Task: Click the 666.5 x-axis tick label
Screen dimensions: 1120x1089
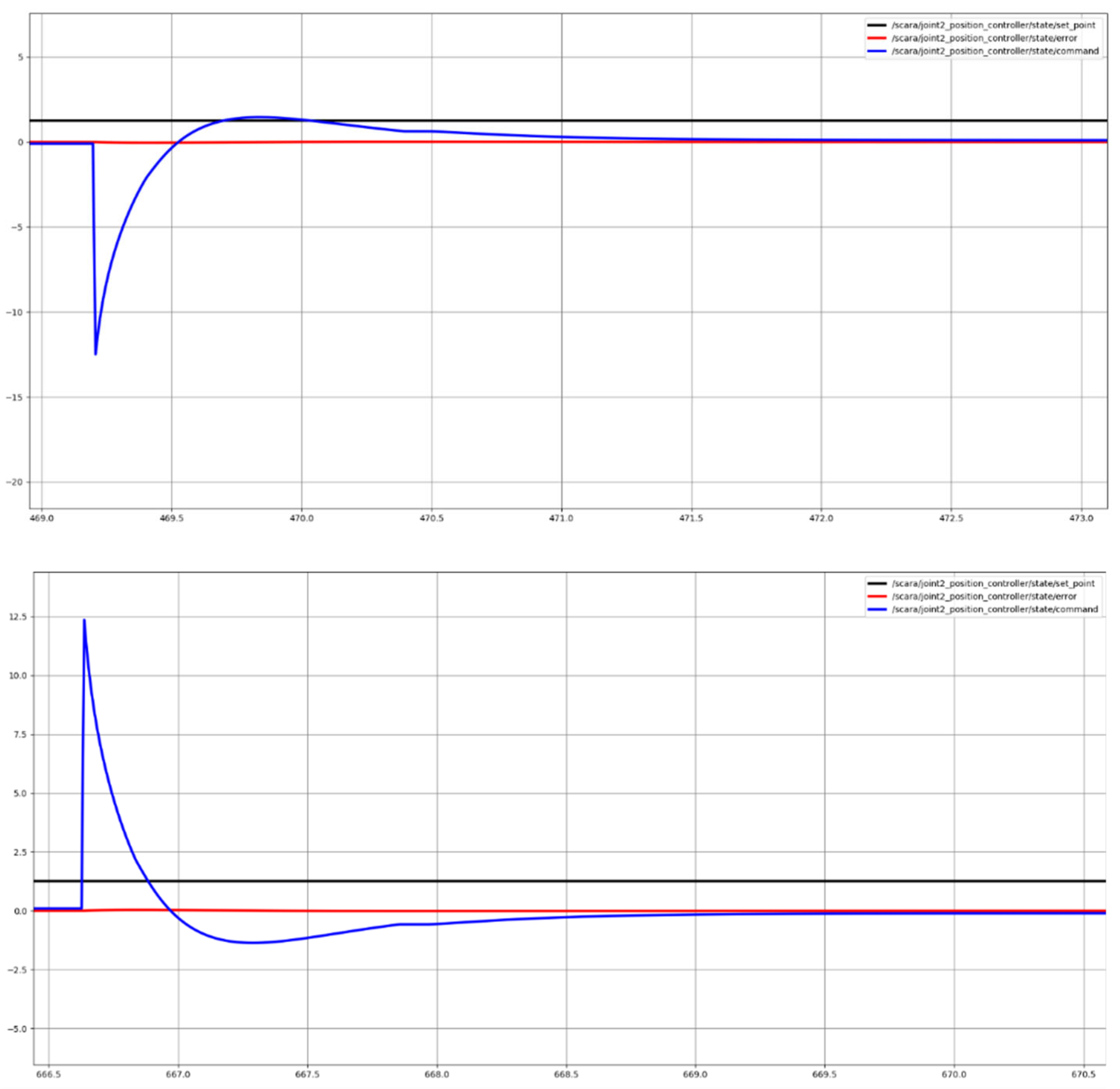Action: click(49, 1075)
